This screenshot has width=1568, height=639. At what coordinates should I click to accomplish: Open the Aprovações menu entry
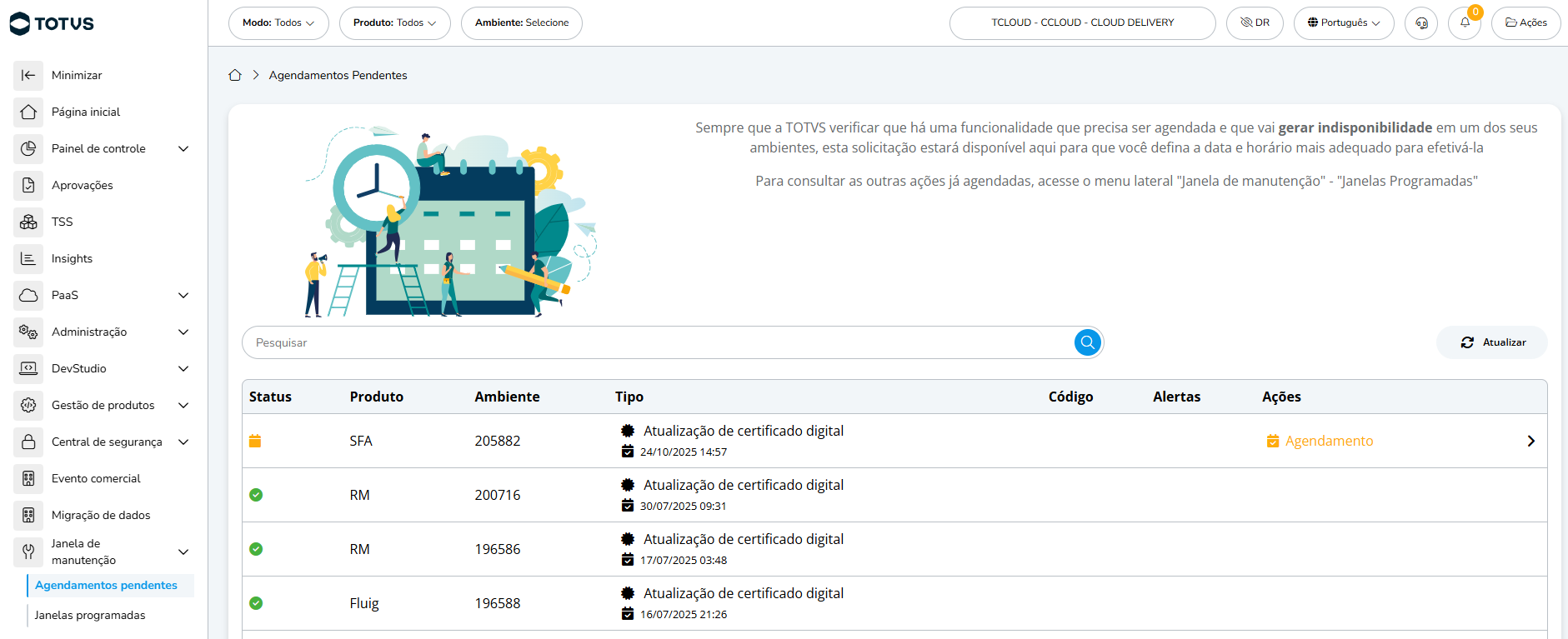[x=83, y=185]
